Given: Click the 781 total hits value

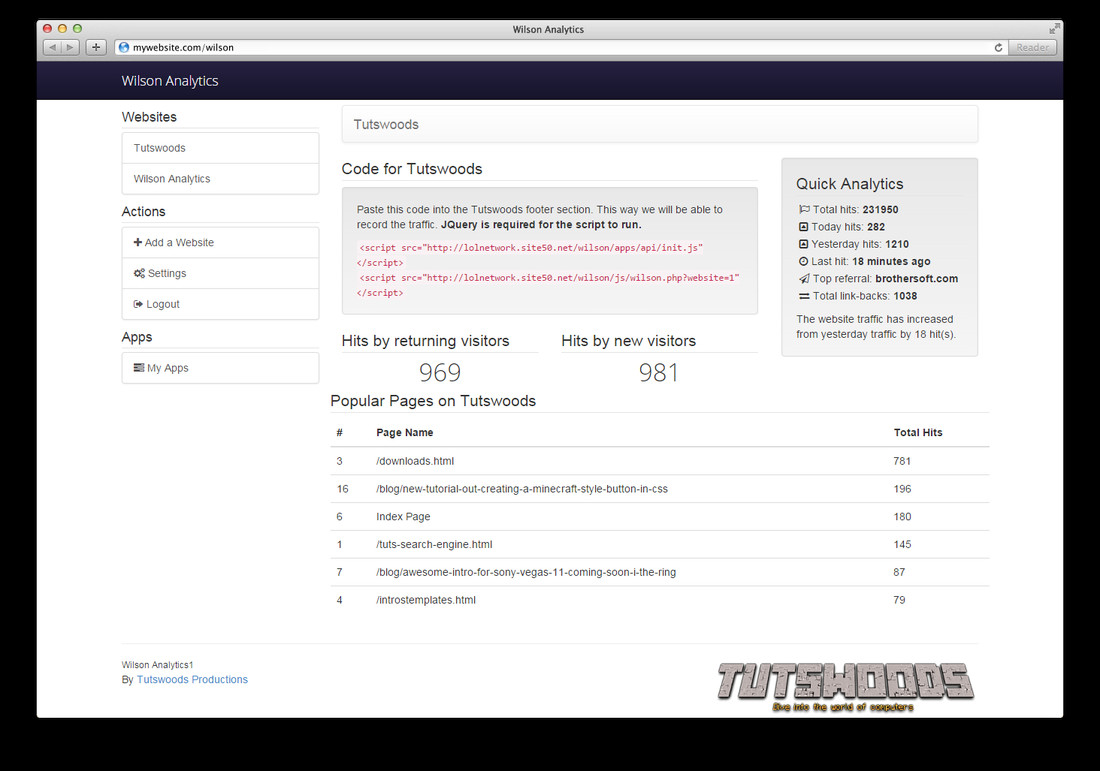Looking at the screenshot, I should (x=902, y=461).
